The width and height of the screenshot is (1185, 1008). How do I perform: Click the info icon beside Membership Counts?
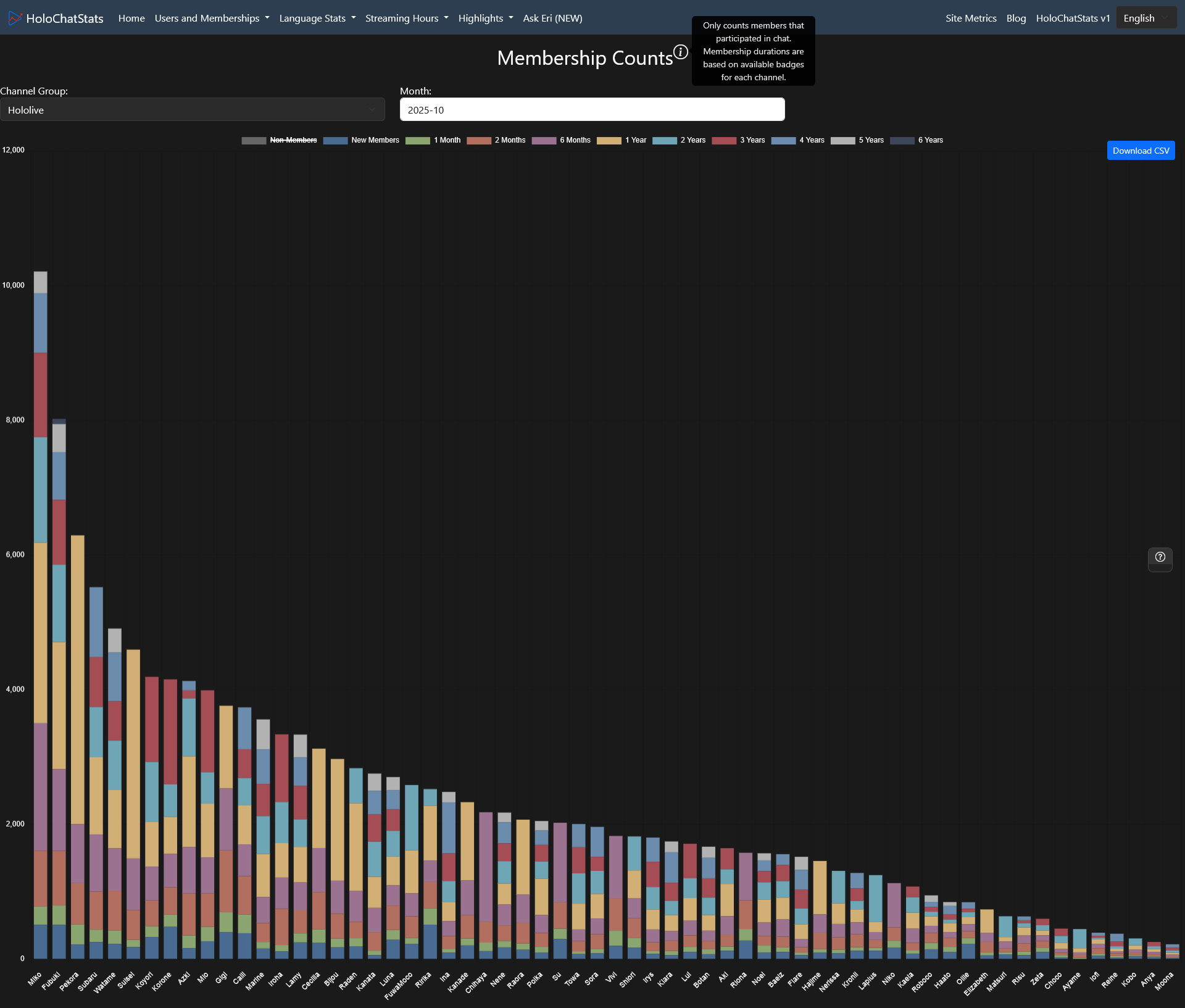680,52
